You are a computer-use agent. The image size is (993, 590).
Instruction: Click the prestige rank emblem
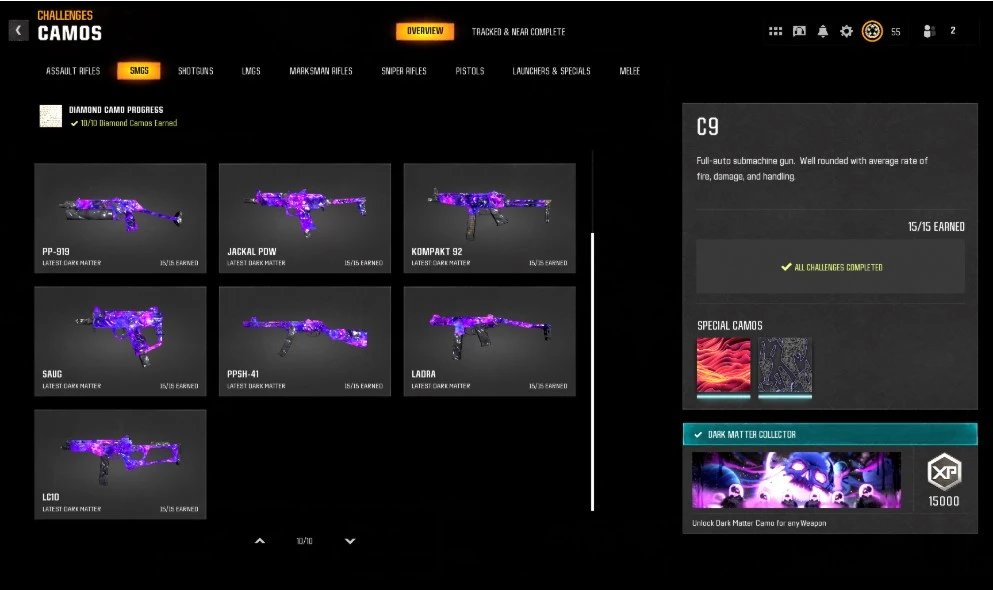click(871, 31)
